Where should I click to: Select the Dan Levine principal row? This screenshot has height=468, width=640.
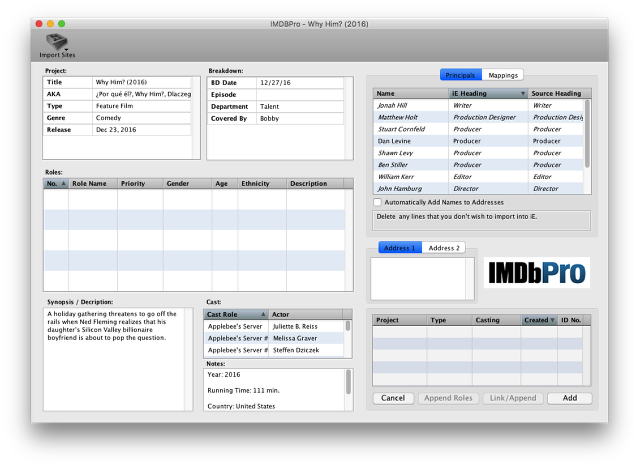478,141
